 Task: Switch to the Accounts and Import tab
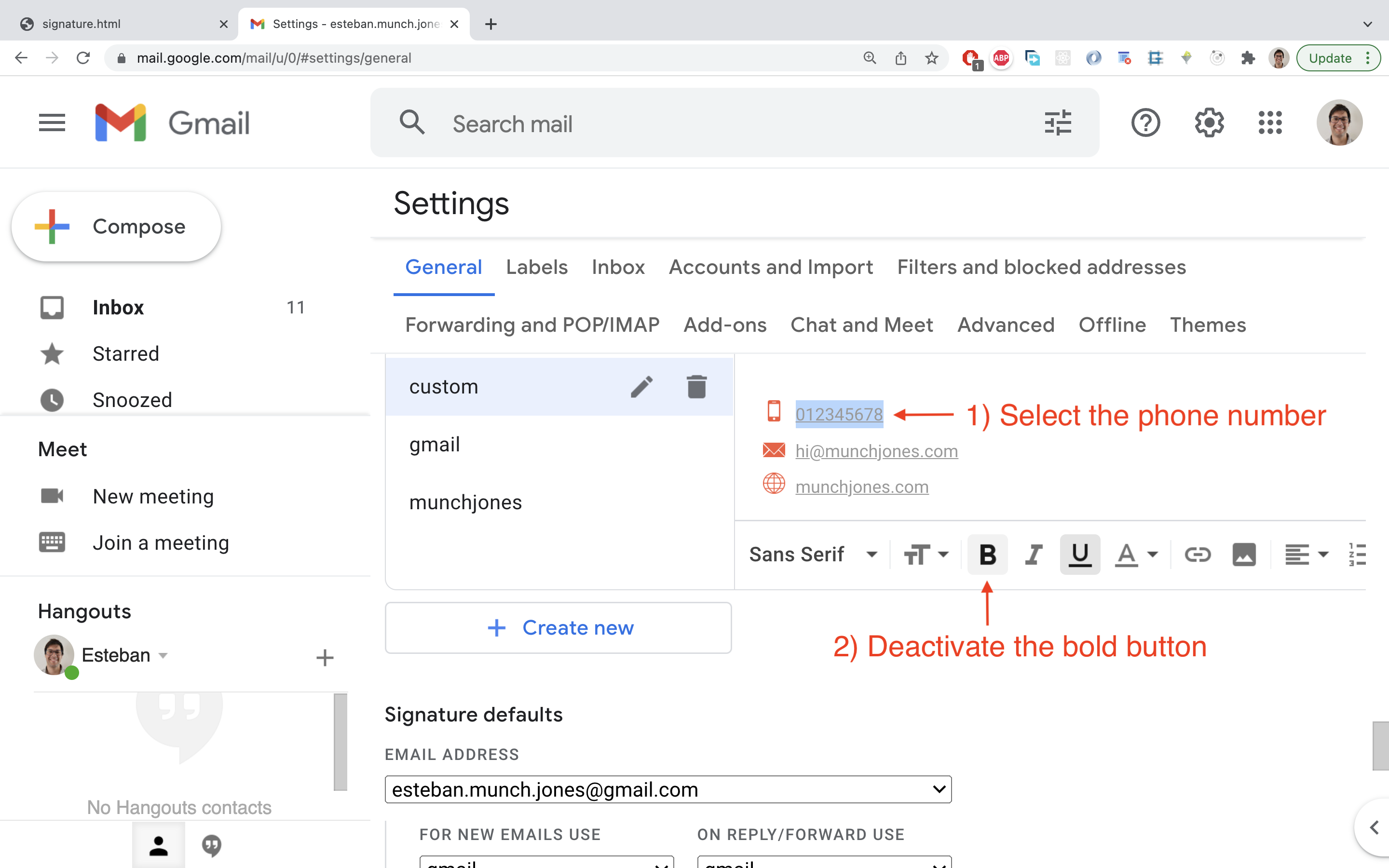tap(770, 267)
